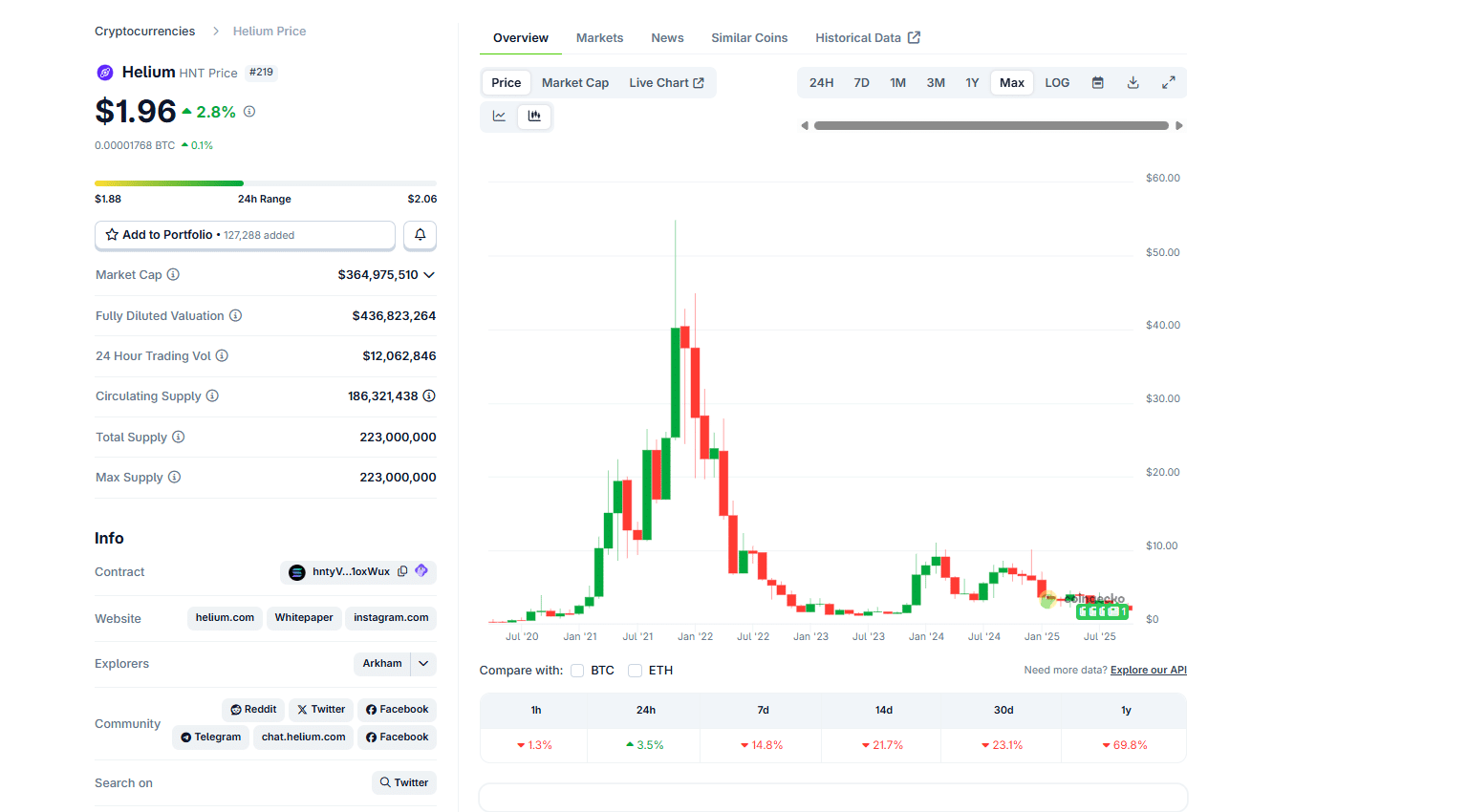The height and width of the screenshot is (812, 1467).
Task: Download the chart data
Action: click(x=1133, y=83)
